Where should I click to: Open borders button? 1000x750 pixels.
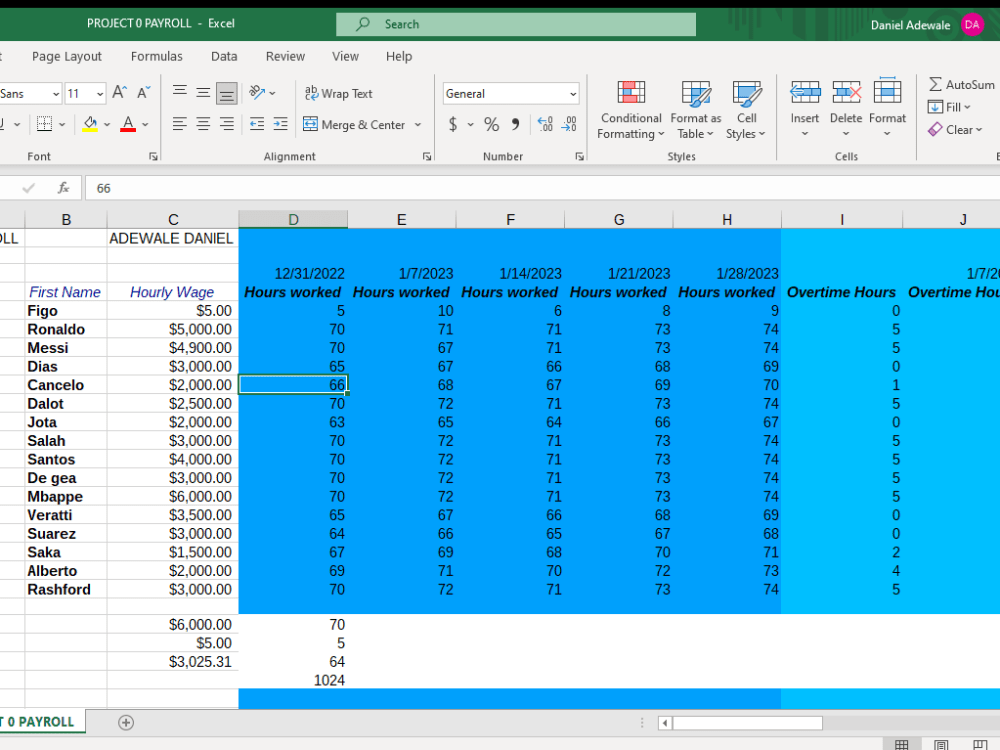(44, 124)
